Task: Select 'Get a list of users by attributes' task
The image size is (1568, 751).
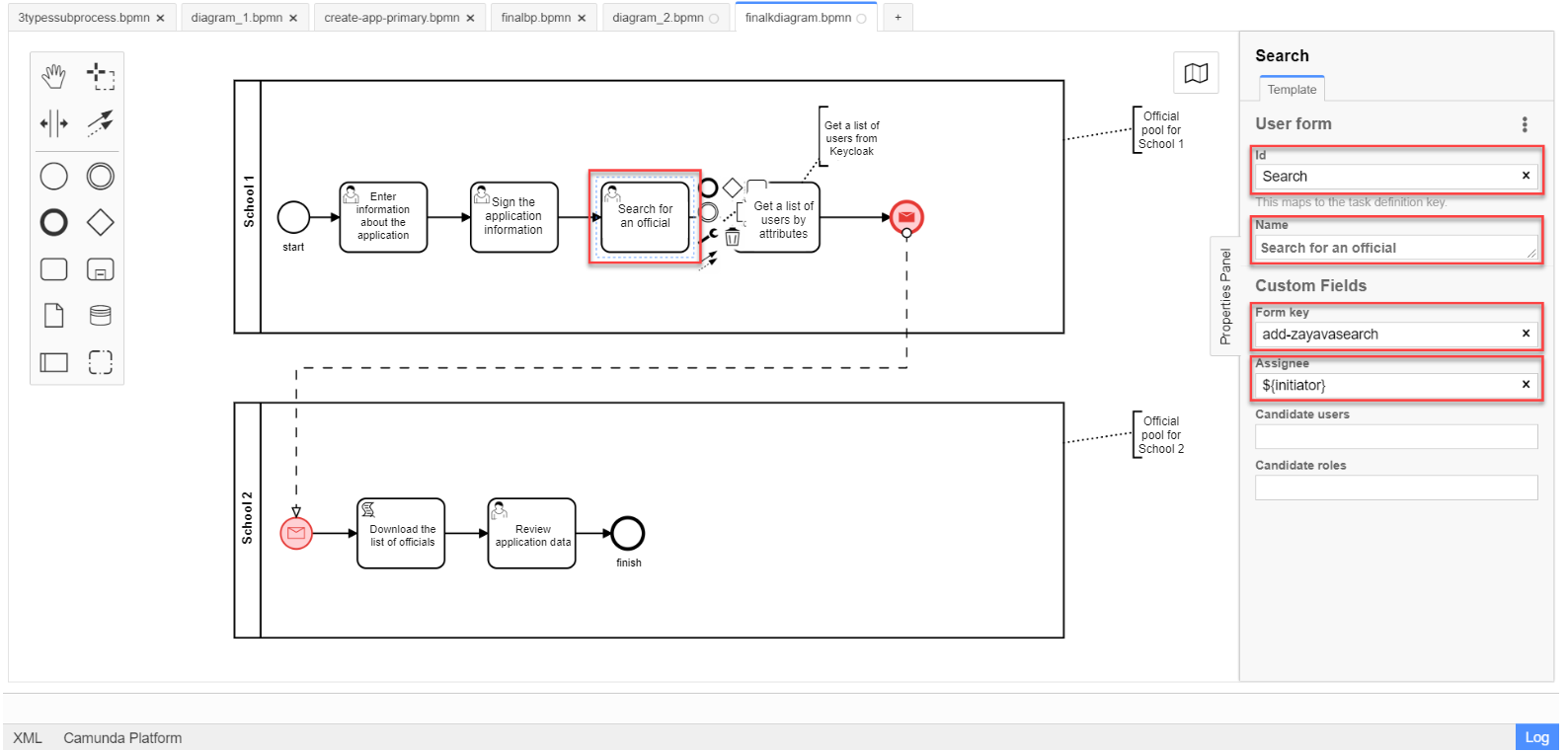Action: point(776,217)
